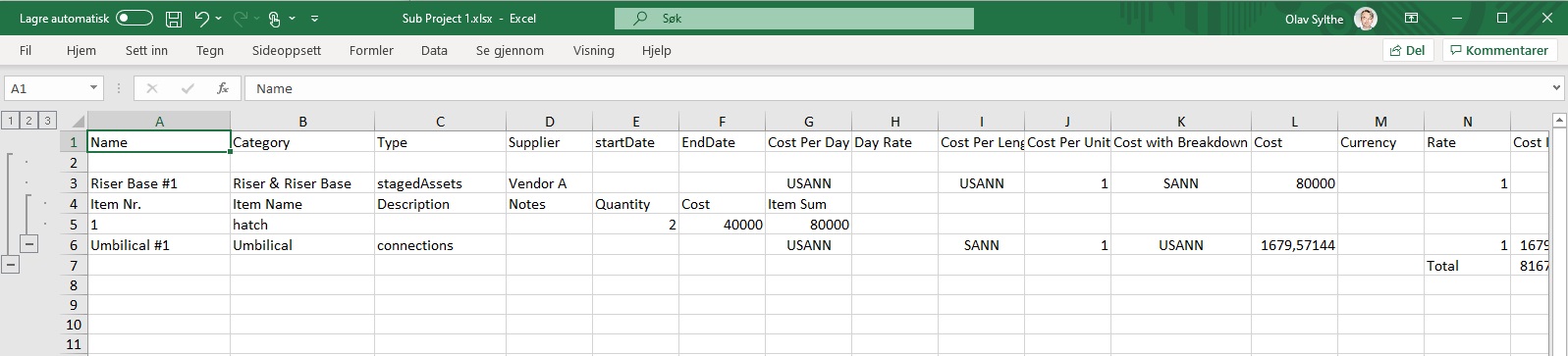Image resolution: width=1568 pixels, height=356 pixels.
Task: Select column A header
Action: (x=159, y=122)
